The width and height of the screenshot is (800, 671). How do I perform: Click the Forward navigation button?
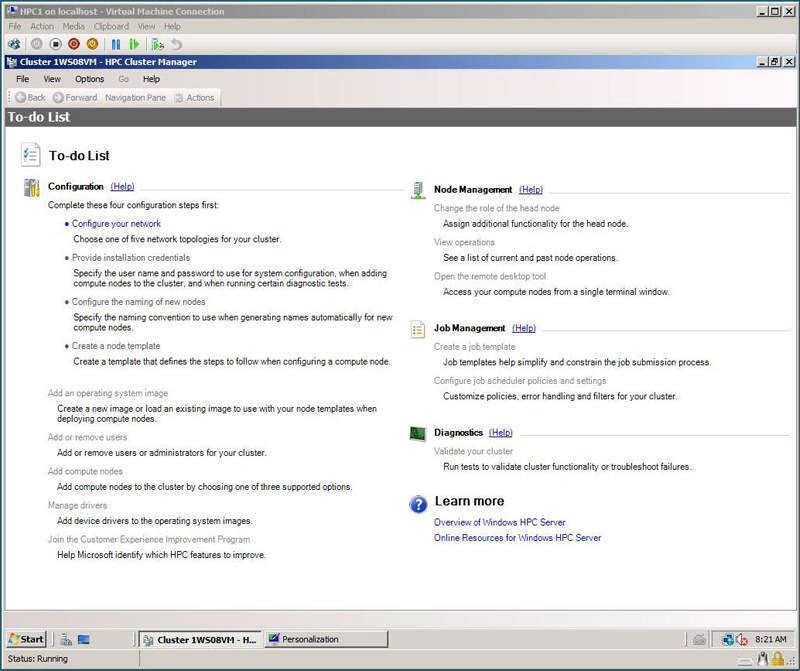click(x=75, y=97)
